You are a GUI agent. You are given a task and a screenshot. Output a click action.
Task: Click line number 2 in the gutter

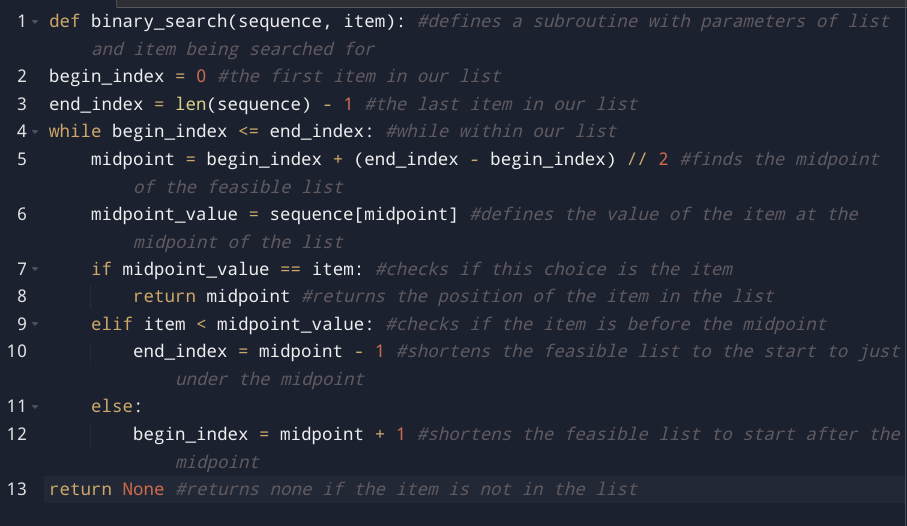pyautogui.click(x=22, y=76)
